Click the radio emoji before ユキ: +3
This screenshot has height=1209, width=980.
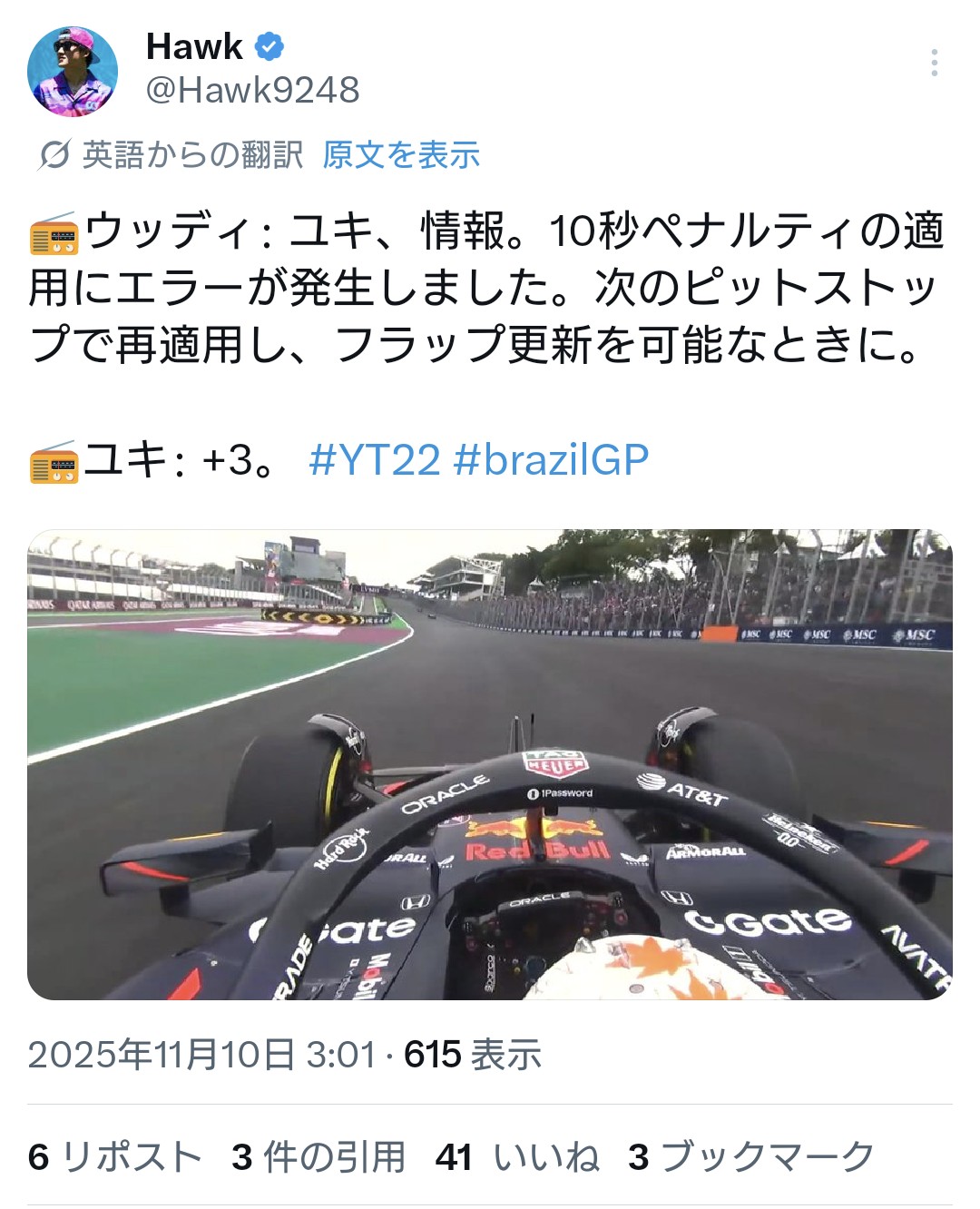54,461
